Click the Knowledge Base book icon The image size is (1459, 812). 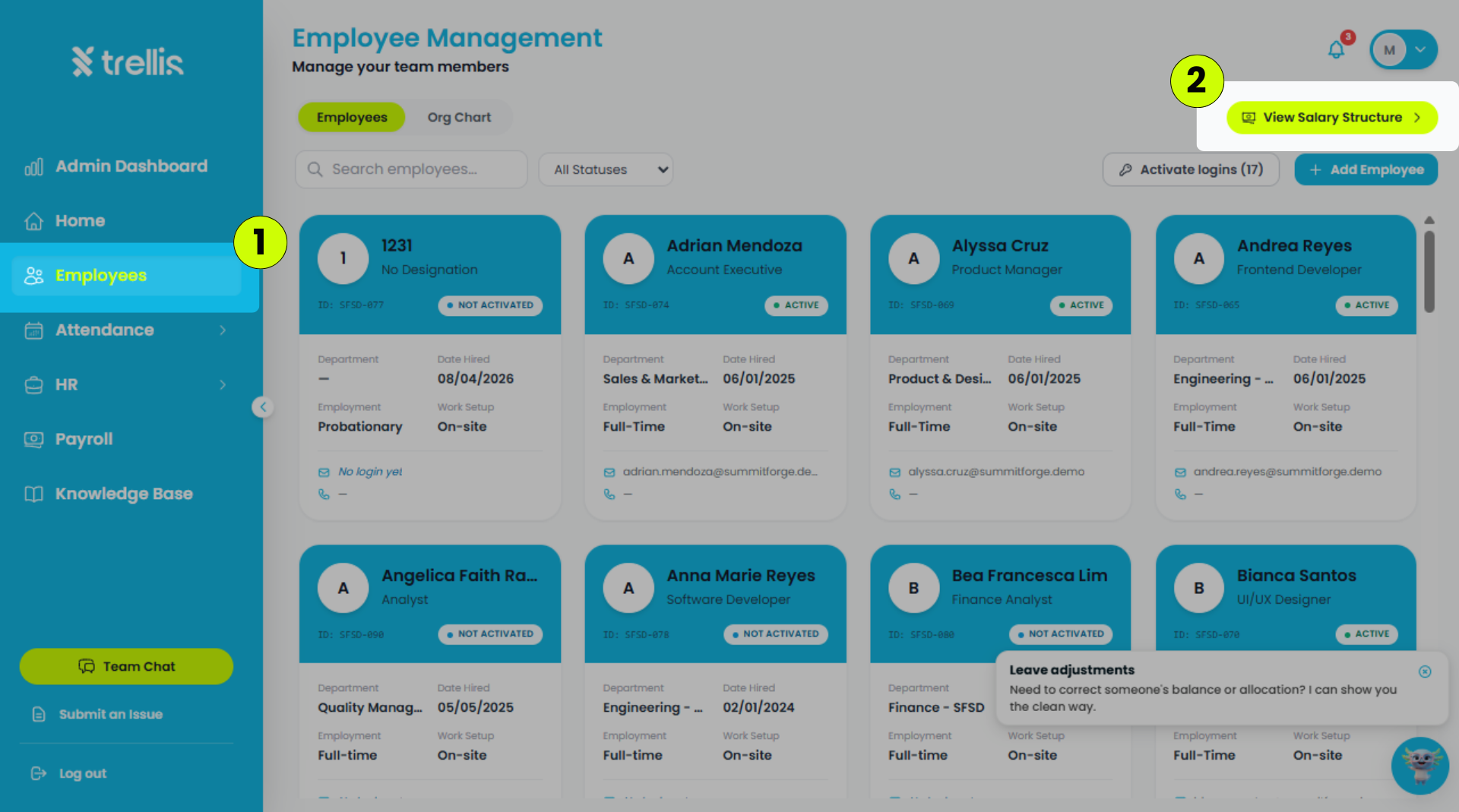[x=33, y=494]
